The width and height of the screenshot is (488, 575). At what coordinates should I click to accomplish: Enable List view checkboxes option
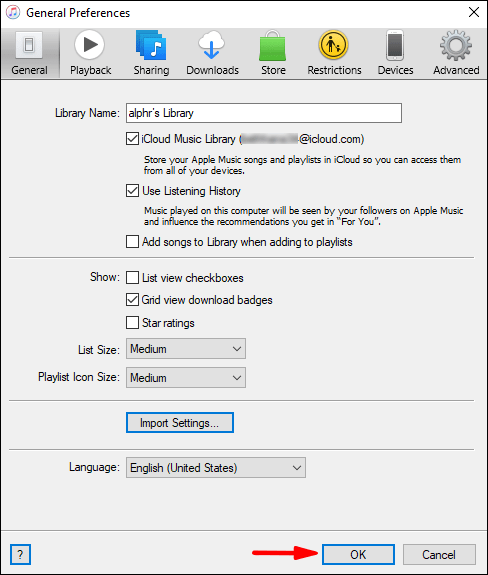click(132, 278)
